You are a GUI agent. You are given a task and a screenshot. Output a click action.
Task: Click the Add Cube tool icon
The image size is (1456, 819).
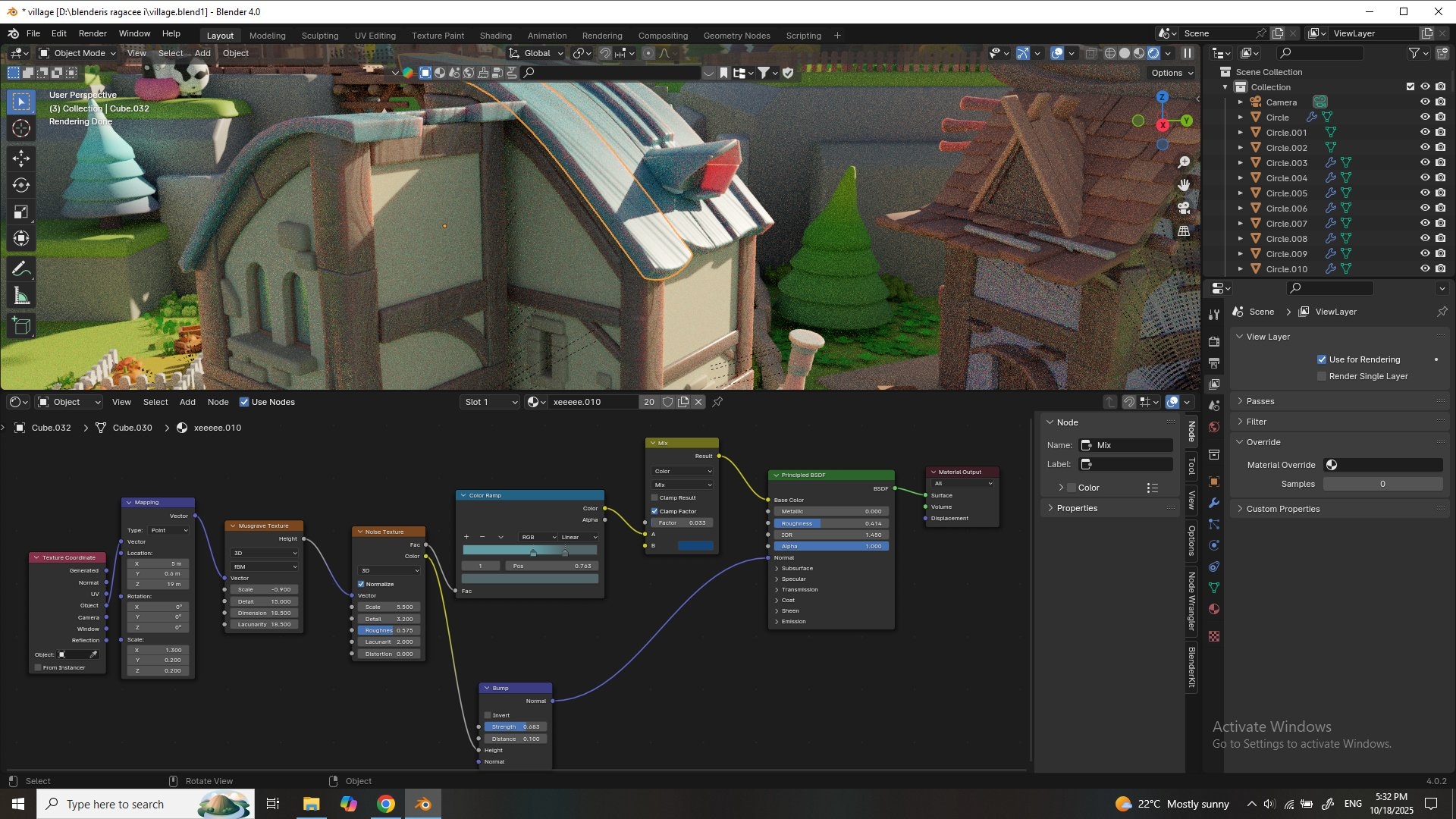click(21, 327)
